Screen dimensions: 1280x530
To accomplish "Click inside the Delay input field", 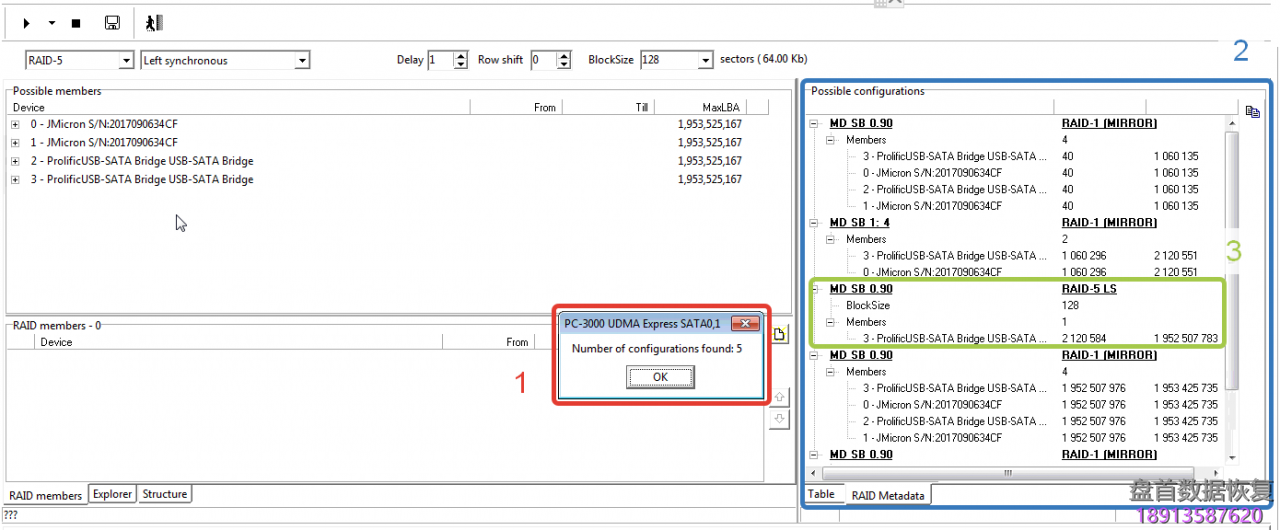I will pos(440,60).
